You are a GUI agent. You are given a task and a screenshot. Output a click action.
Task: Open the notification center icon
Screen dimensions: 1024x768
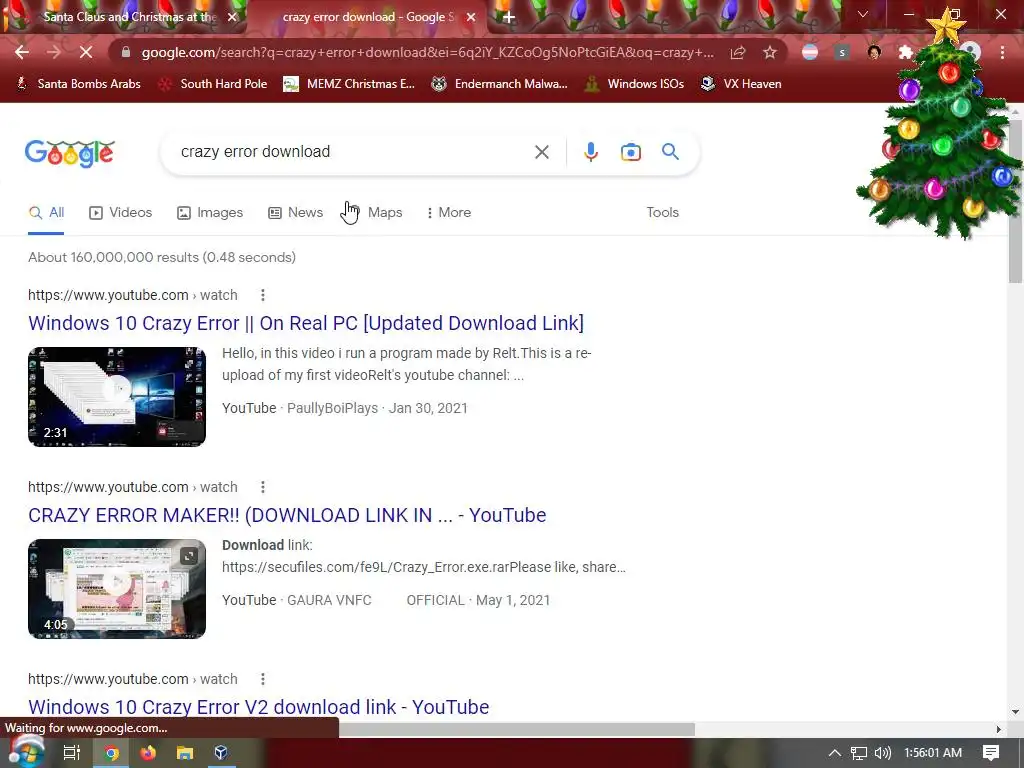[991, 753]
